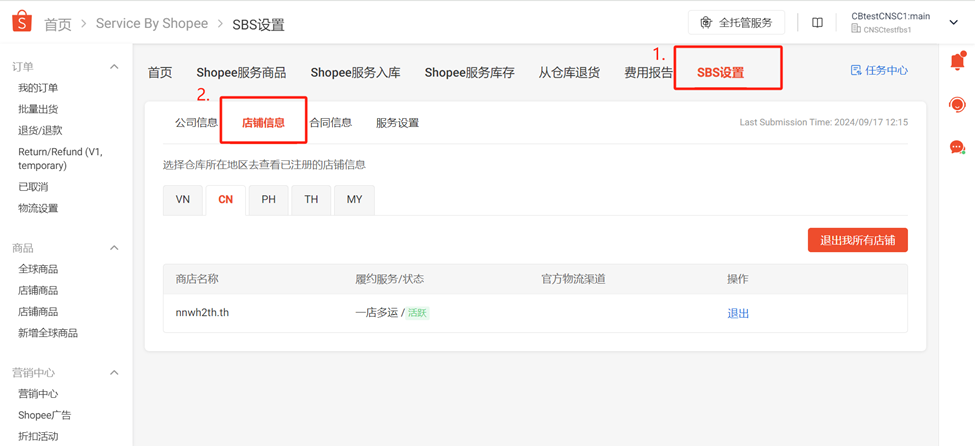This screenshot has width=975, height=446.
Task: Switch to the SBS设置 tab
Action: coord(720,73)
